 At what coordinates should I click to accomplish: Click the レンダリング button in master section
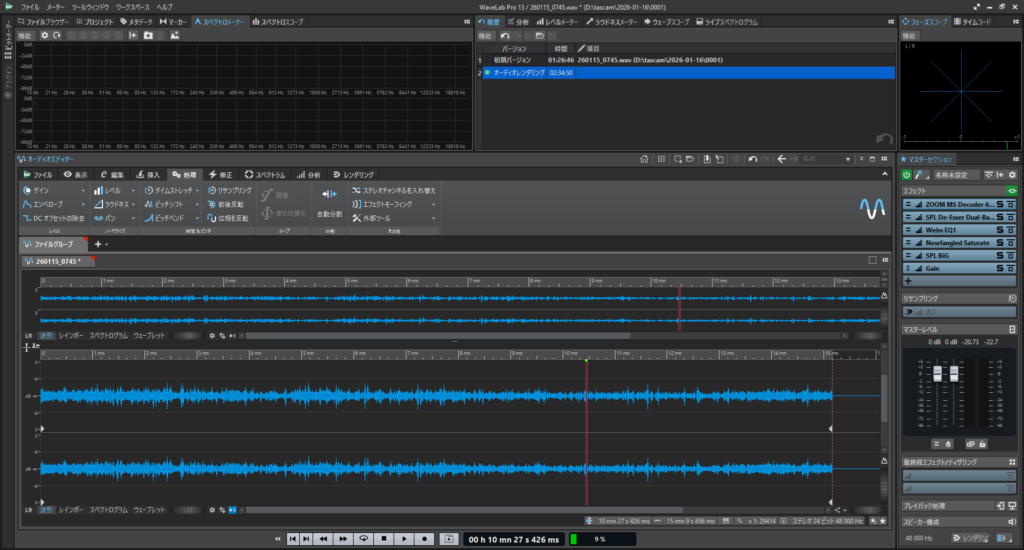click(x=968, y=538)
